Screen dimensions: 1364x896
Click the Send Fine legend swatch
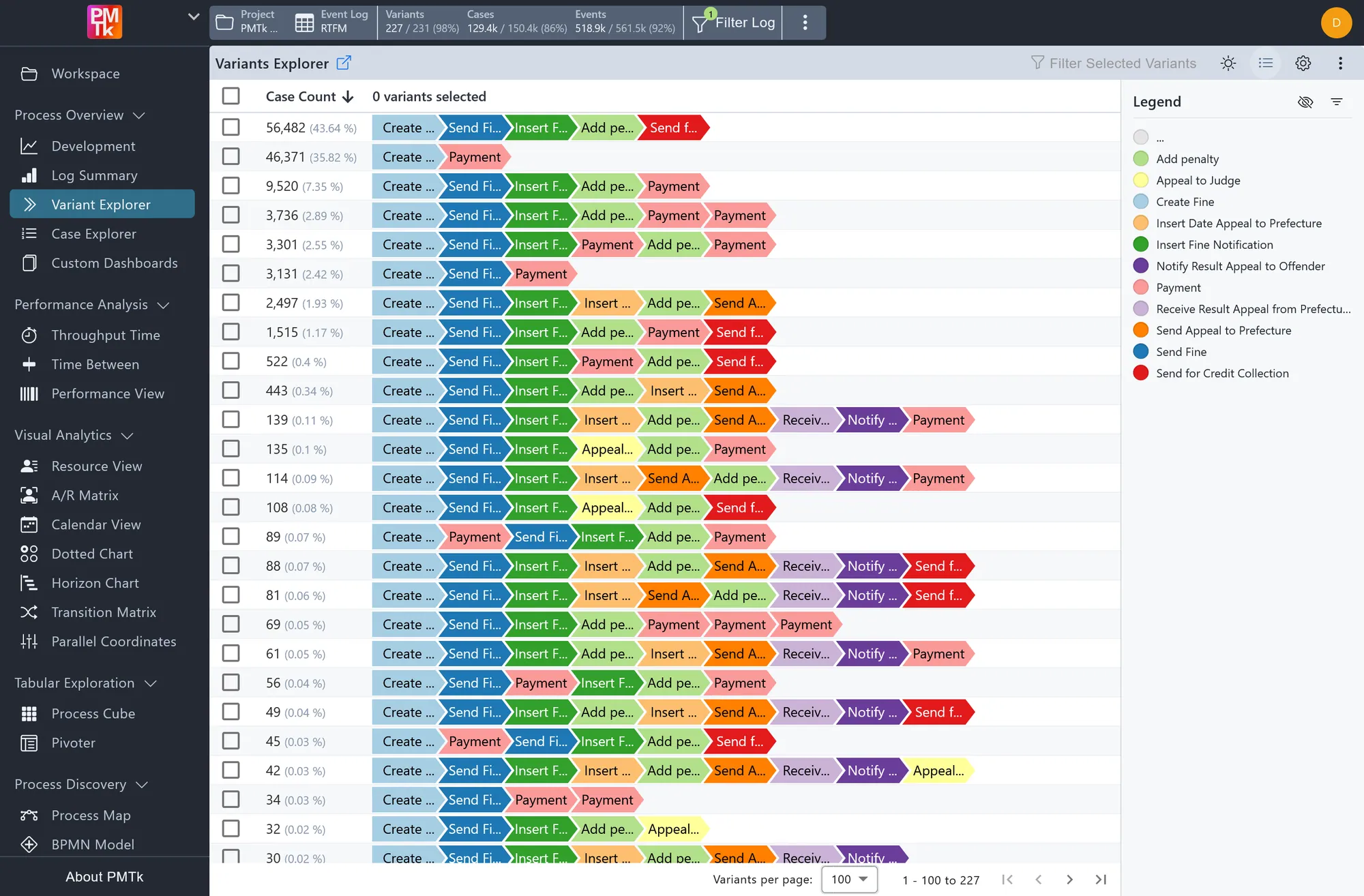click(x=1141, y=352)
